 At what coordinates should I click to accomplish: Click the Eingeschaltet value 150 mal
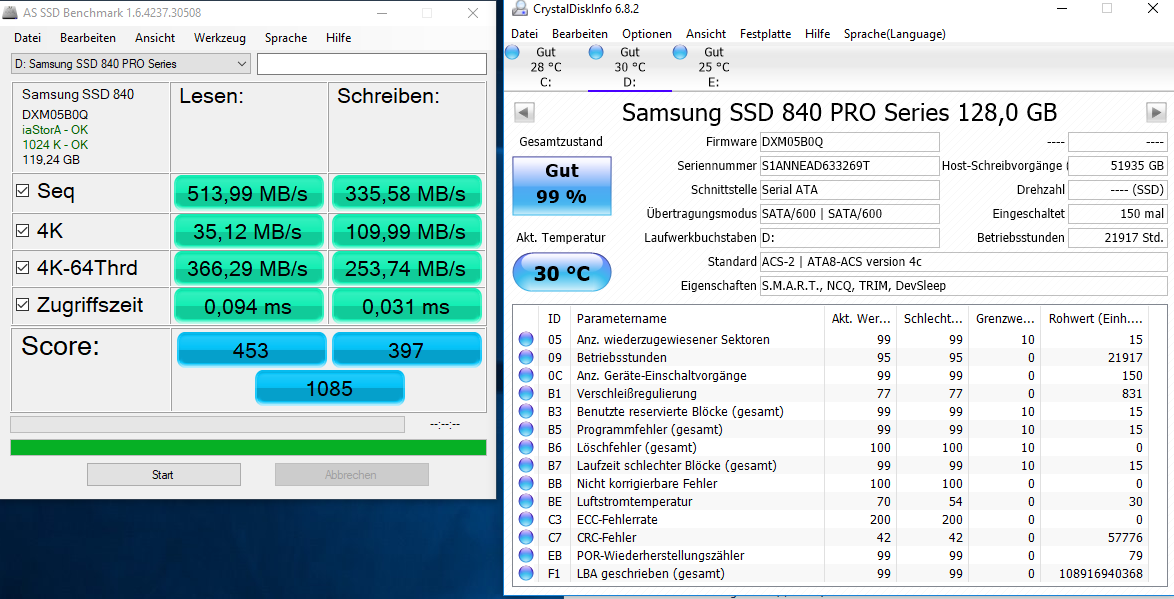[x=1118, y=213]
